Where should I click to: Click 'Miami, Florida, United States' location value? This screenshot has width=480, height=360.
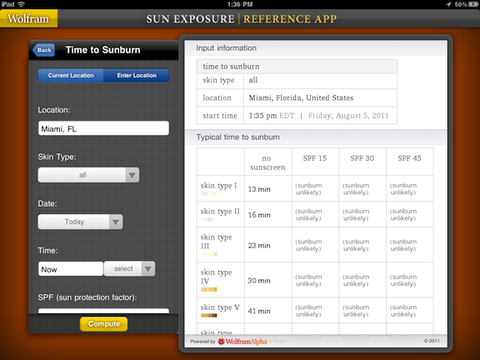(x=301, y=98)
